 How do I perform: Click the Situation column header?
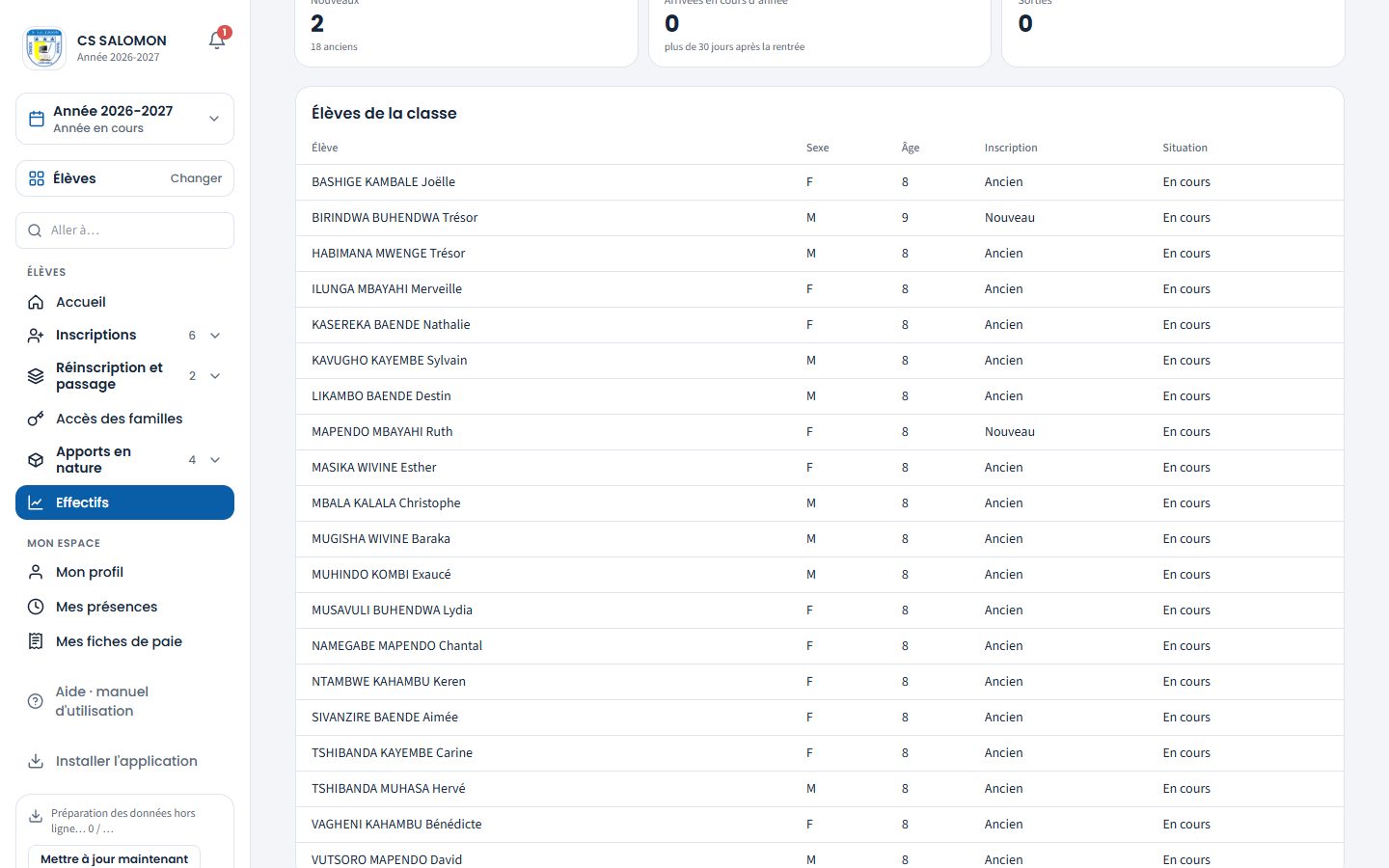[1185, 148]
